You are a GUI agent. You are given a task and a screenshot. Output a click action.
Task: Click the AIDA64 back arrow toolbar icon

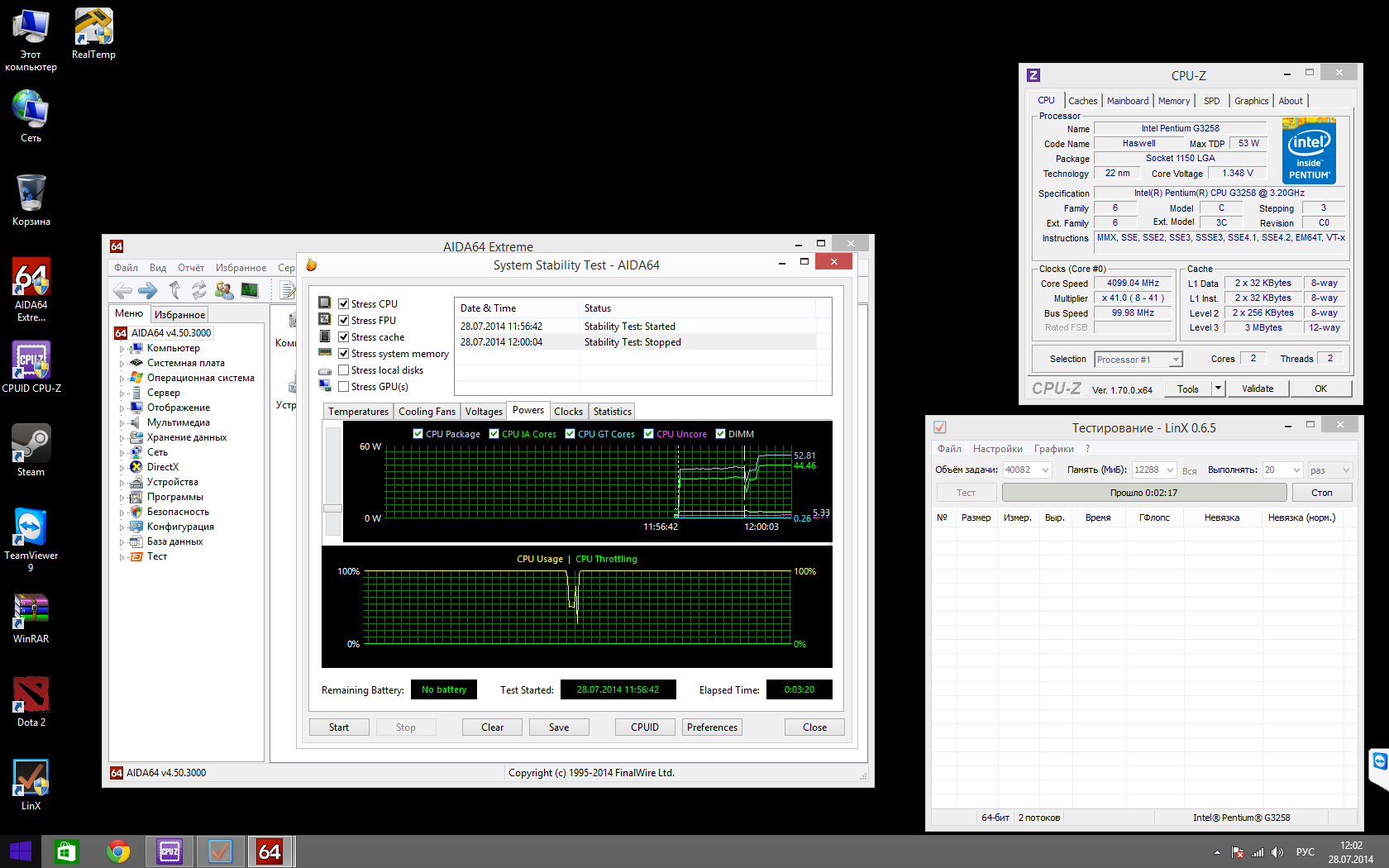[x=122, y=290]
